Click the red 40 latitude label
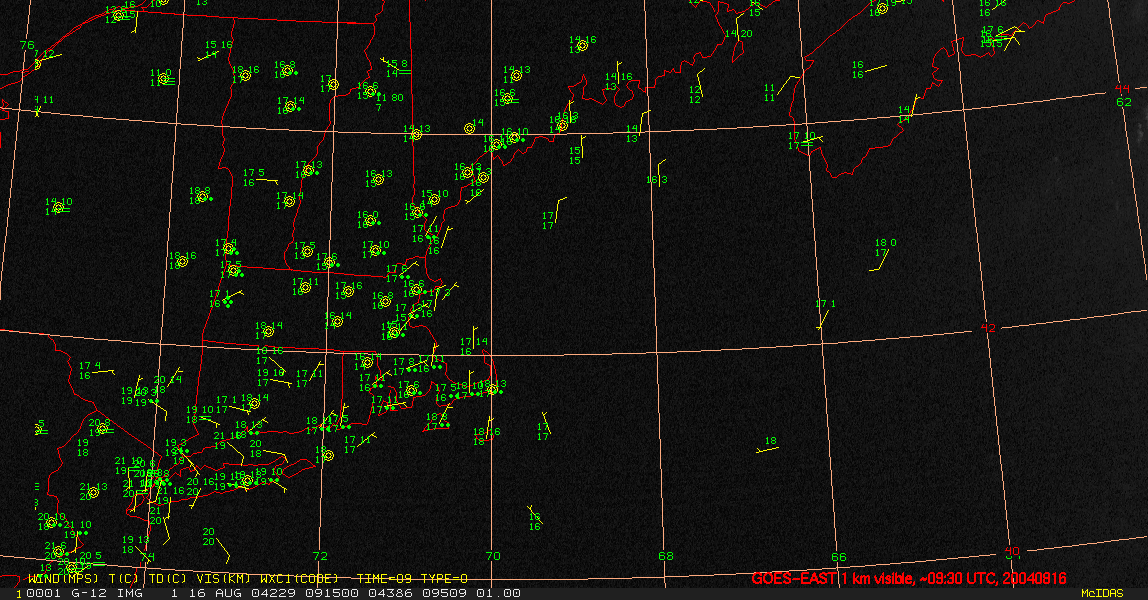Image resolution: width=1148 pixels, height=600 pixels. click(x=1012, y=551)
